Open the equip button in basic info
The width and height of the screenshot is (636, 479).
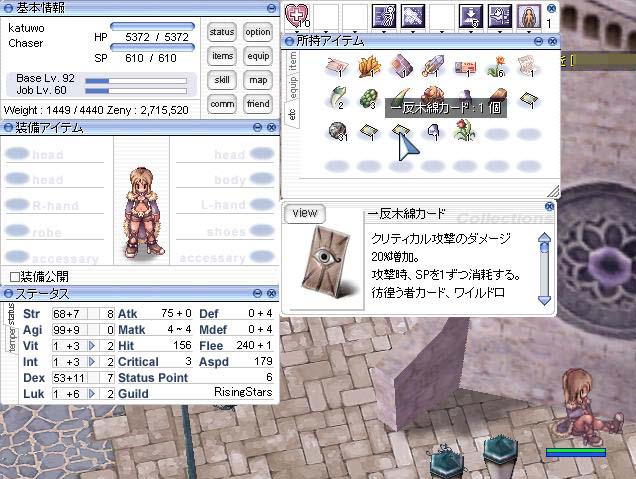(258, 56)
